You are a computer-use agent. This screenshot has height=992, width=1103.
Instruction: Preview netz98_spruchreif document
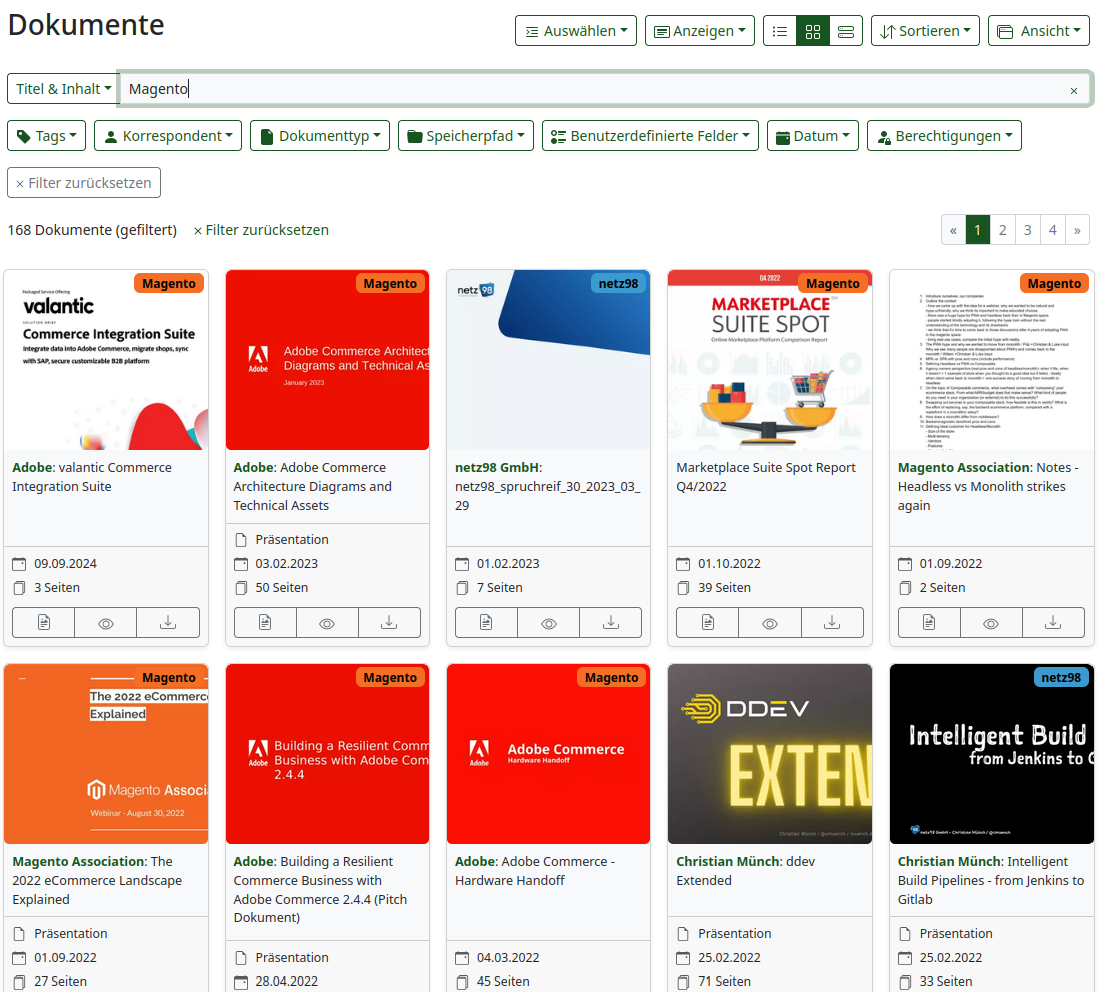pyautogui.click(x=549, y=623)
